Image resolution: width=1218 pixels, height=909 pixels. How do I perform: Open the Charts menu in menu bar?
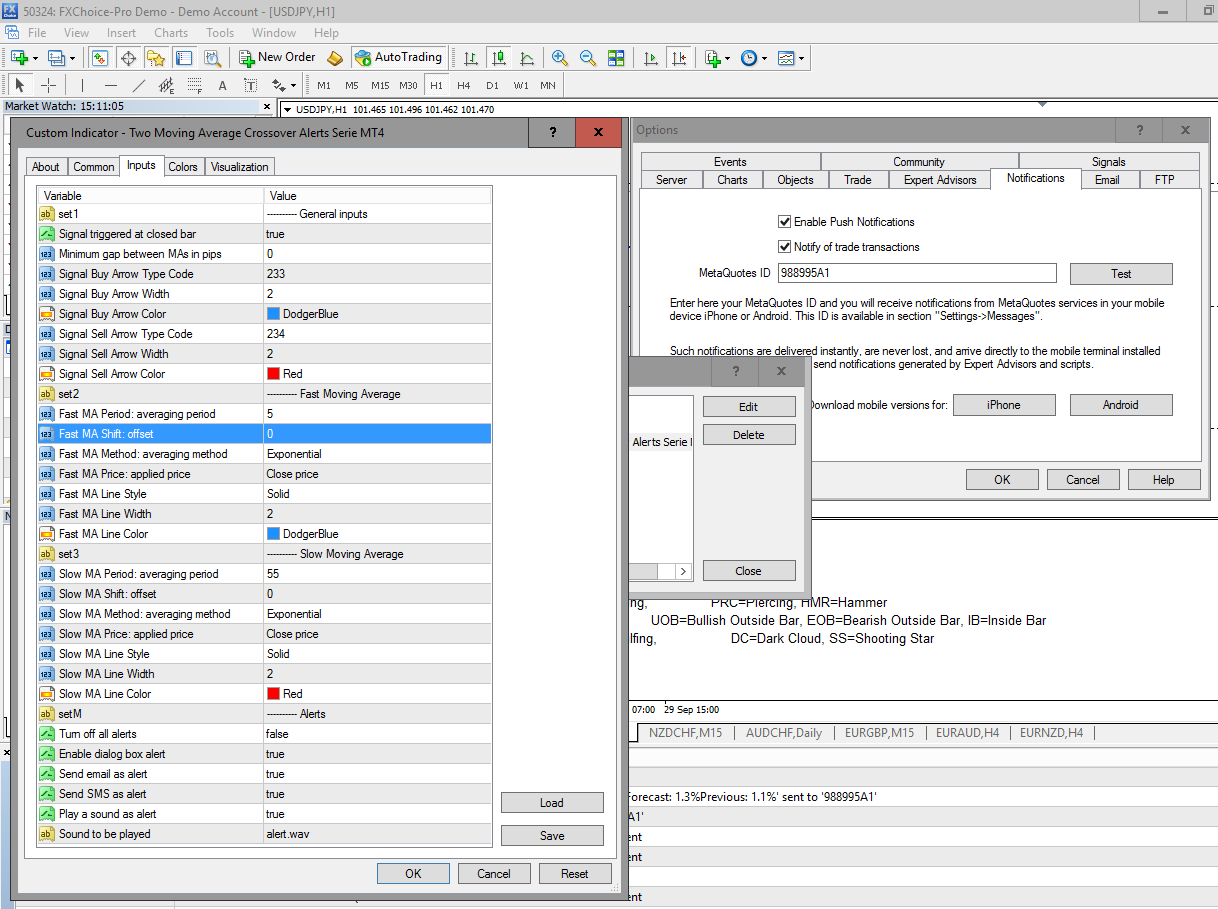(171, 33)
